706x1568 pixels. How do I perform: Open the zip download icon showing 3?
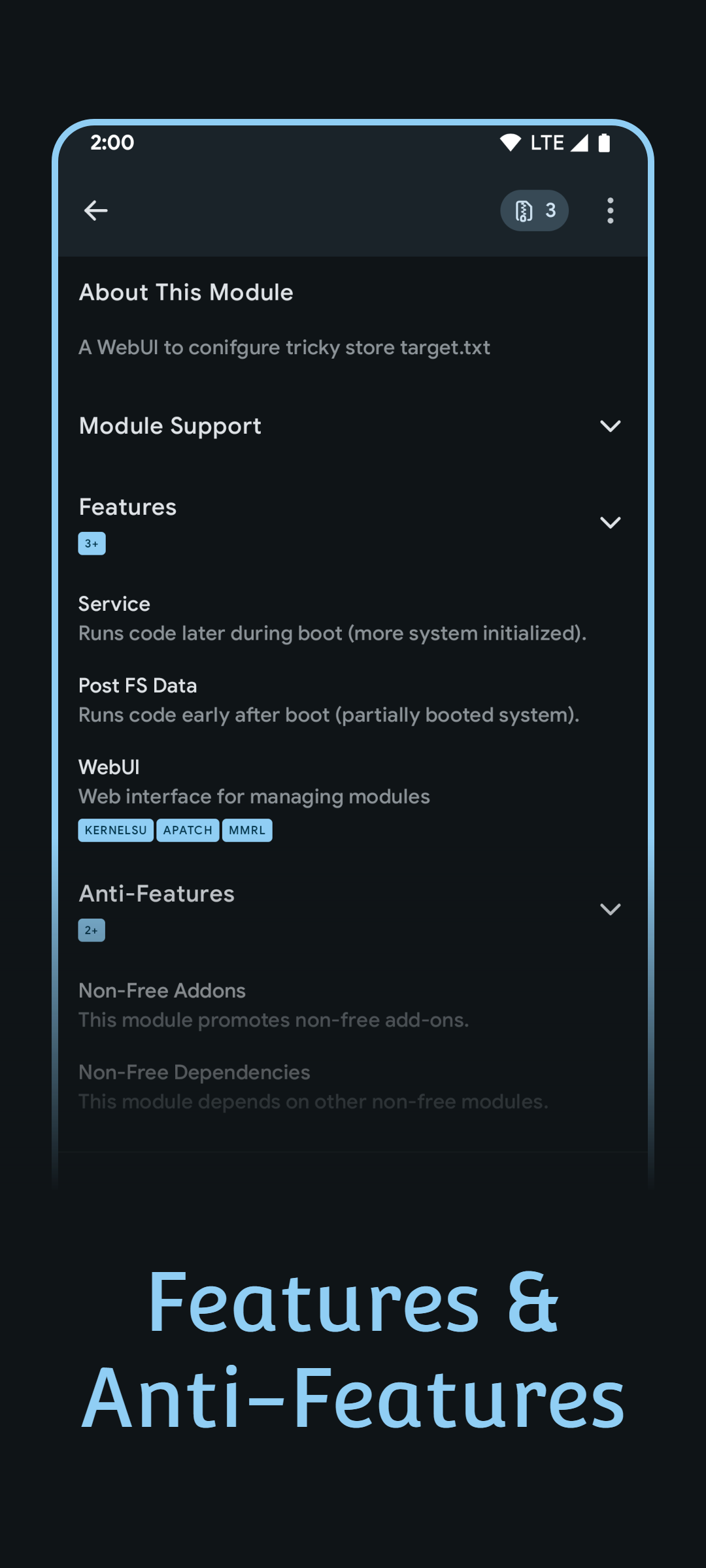click(534, 210)
